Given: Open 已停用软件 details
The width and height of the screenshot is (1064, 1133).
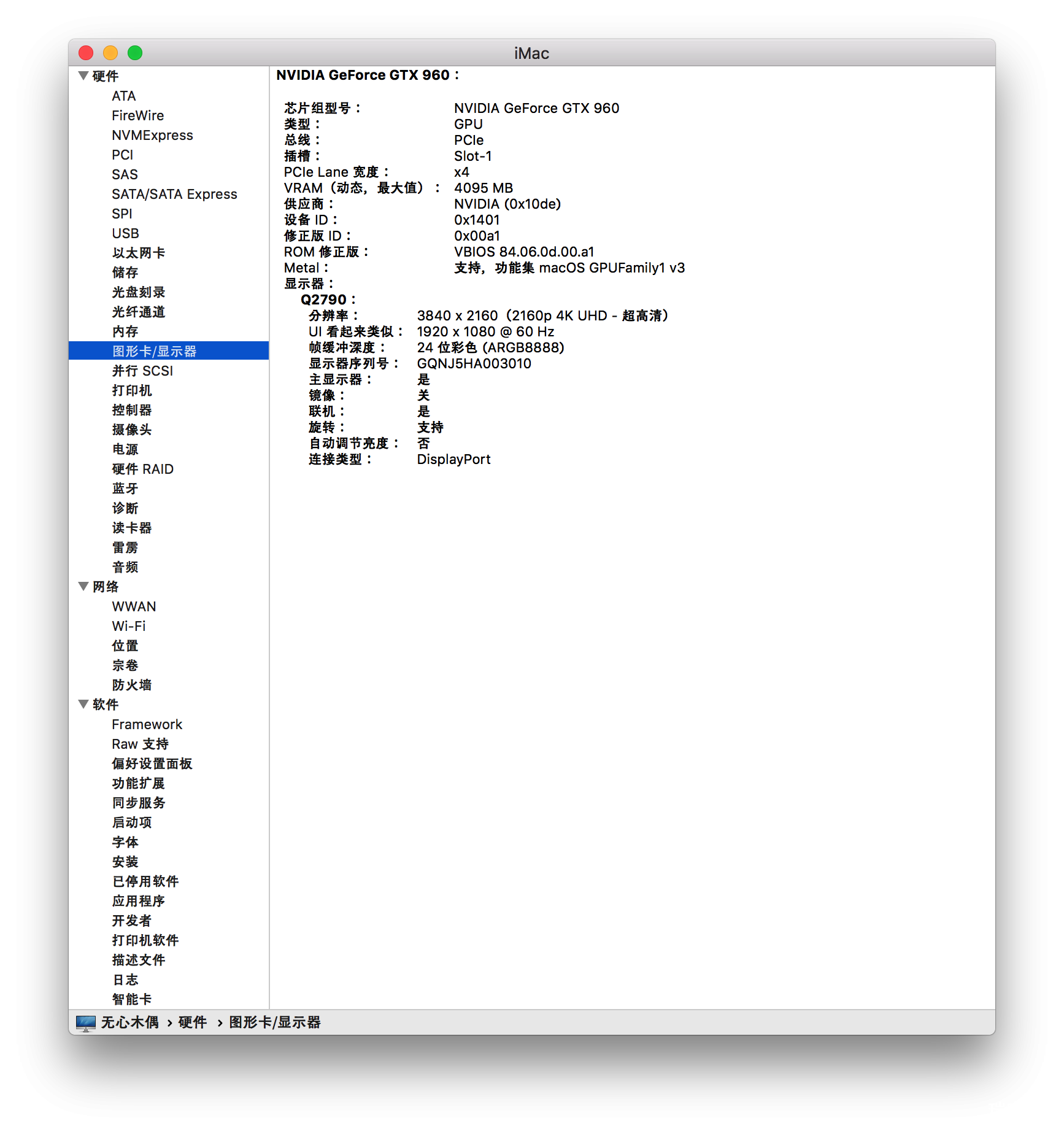Looking at the screenshot, I should [145, 881].
